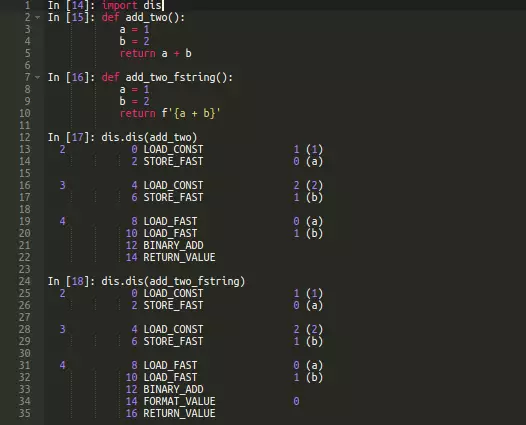Click gutter line number 30
Screen dimensions: 526x425
click(x=24, y=353)
